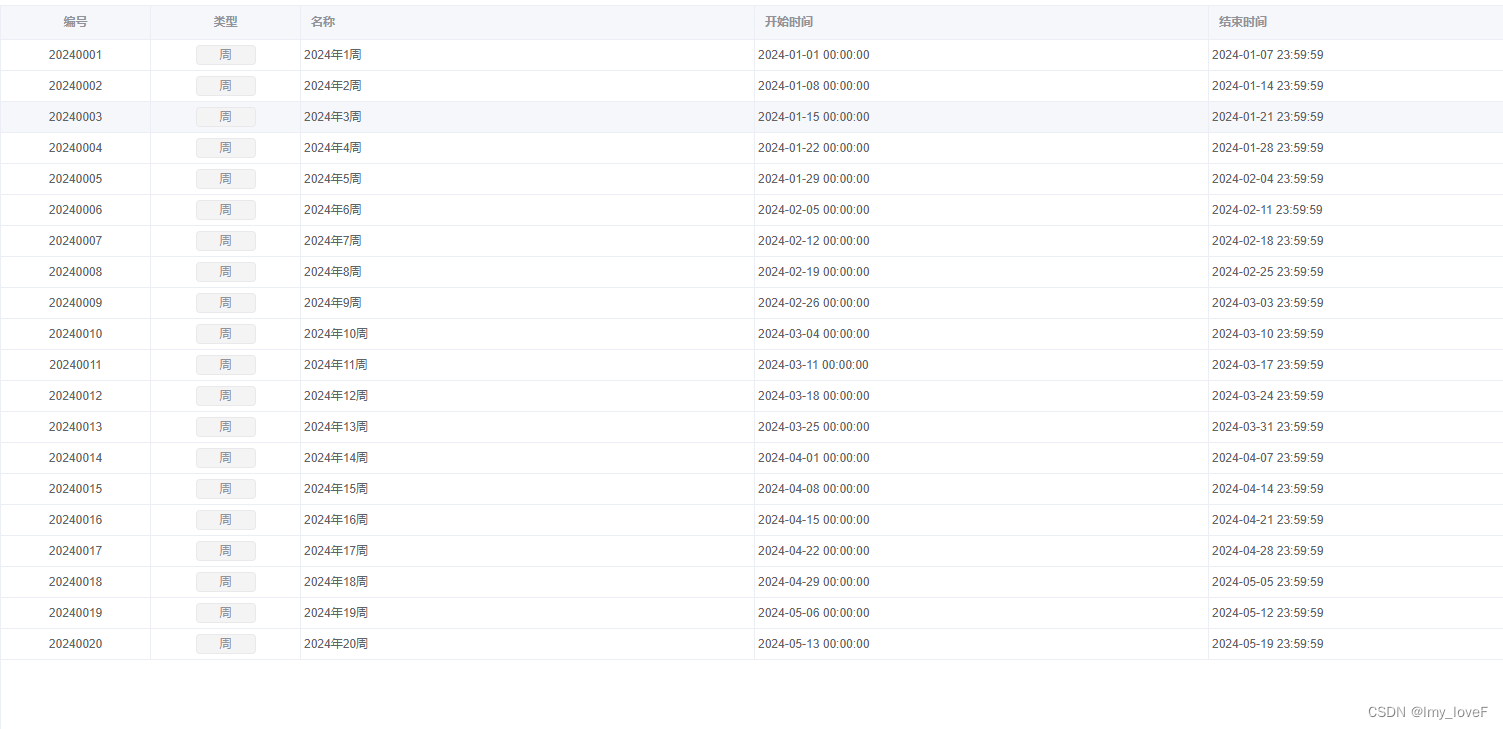Click the 周 tag in row 20240018
Image resolution: width=1503 pixels, height=729 pixels.
point(225,582)
